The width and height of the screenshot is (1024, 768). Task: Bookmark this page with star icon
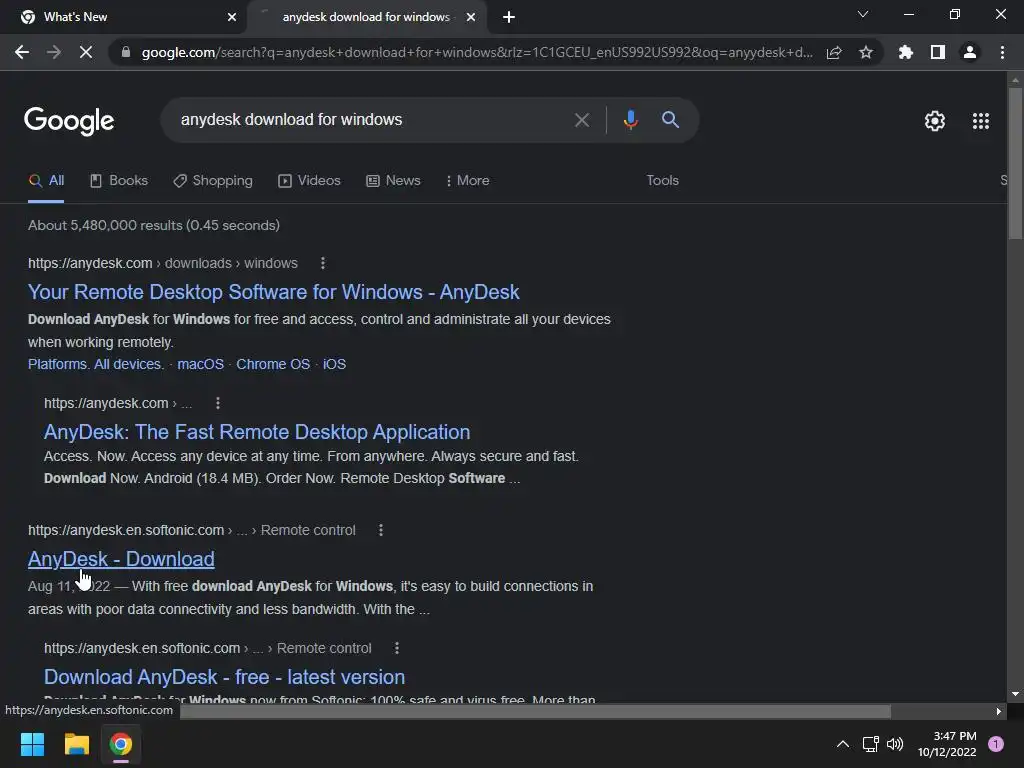click(x=866, y=52)
